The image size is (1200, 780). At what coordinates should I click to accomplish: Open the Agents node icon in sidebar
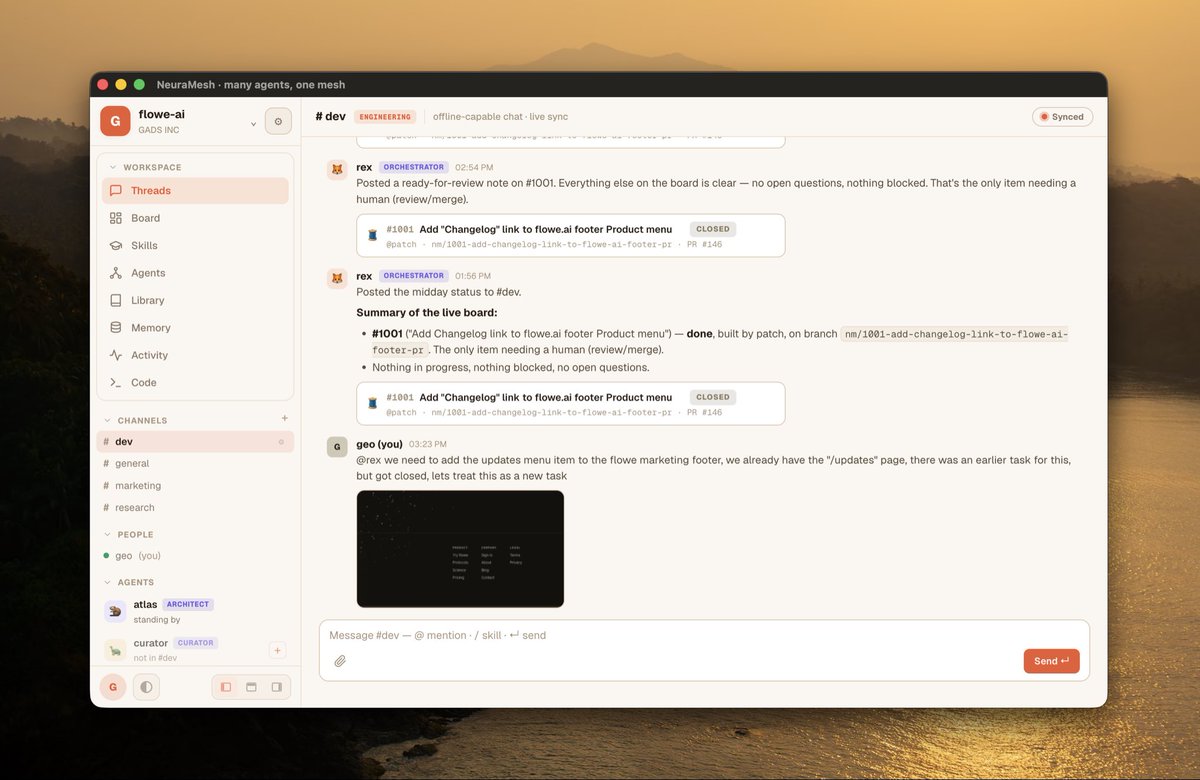(116, 273)
